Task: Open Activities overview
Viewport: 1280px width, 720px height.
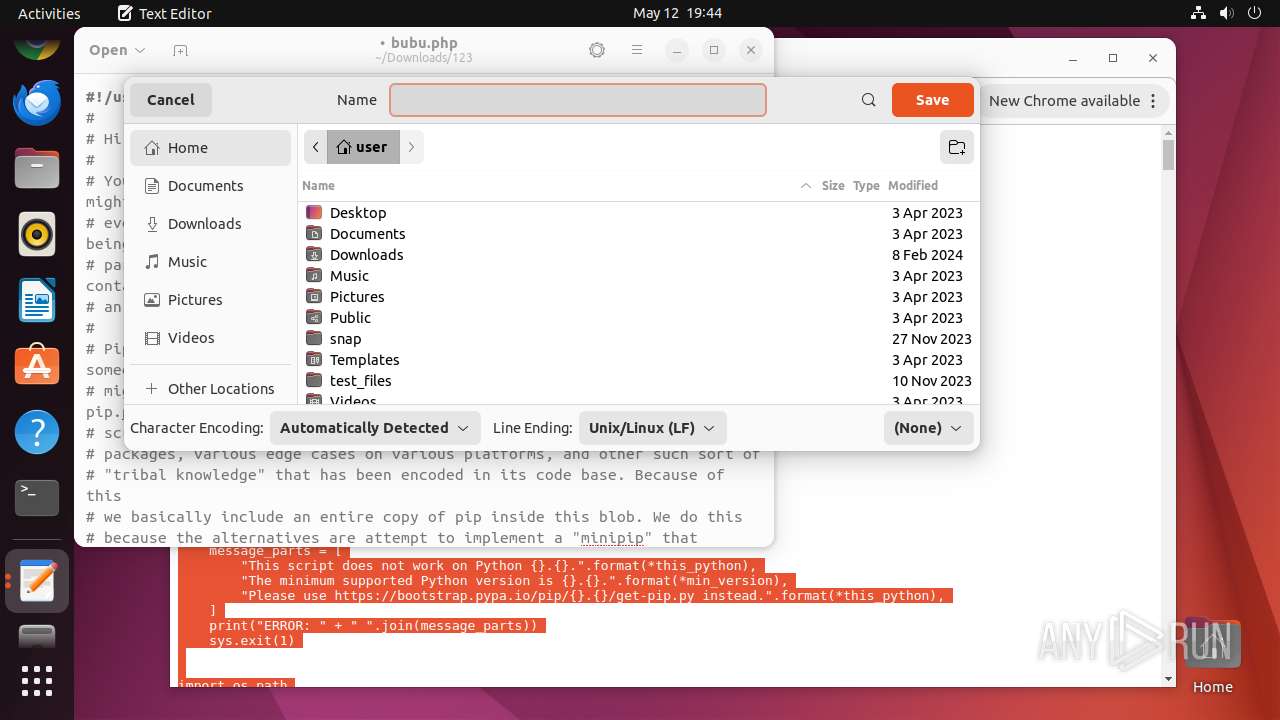Action: [x=49, y=13]
